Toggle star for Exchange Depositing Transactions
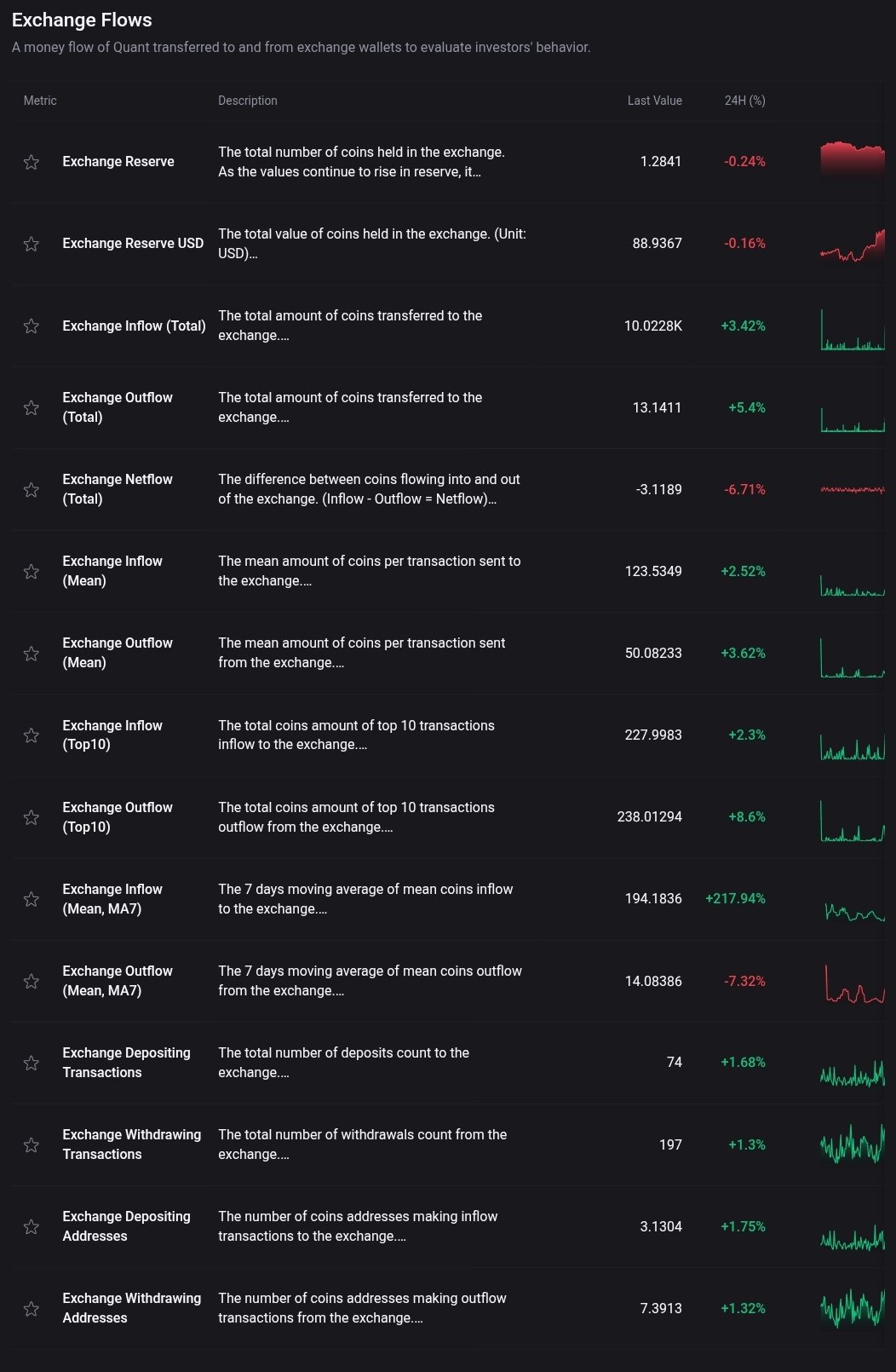896x1372 pixels. pos(32,1063)
